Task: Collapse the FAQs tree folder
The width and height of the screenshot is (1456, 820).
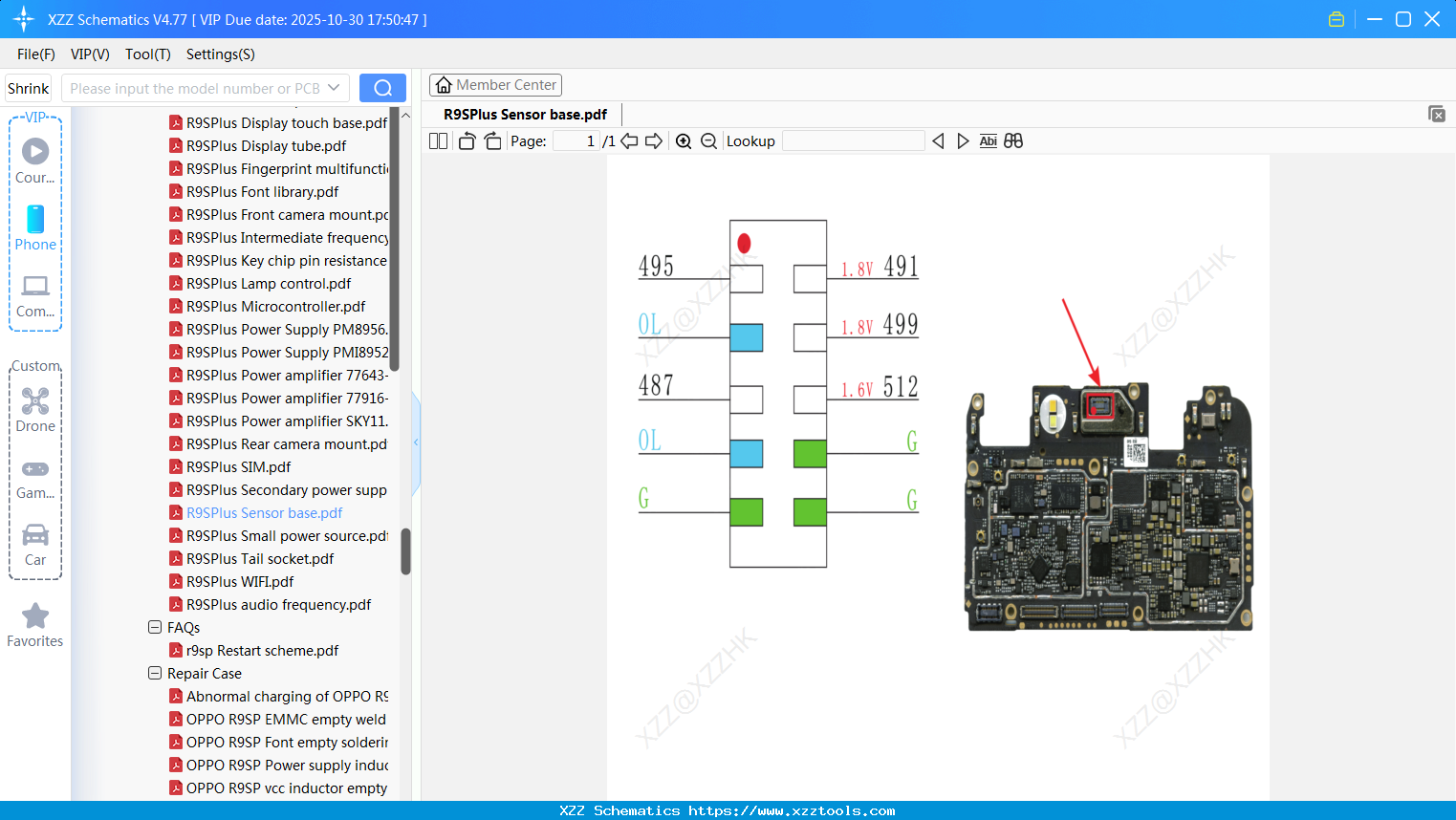Action: [155, 628]
